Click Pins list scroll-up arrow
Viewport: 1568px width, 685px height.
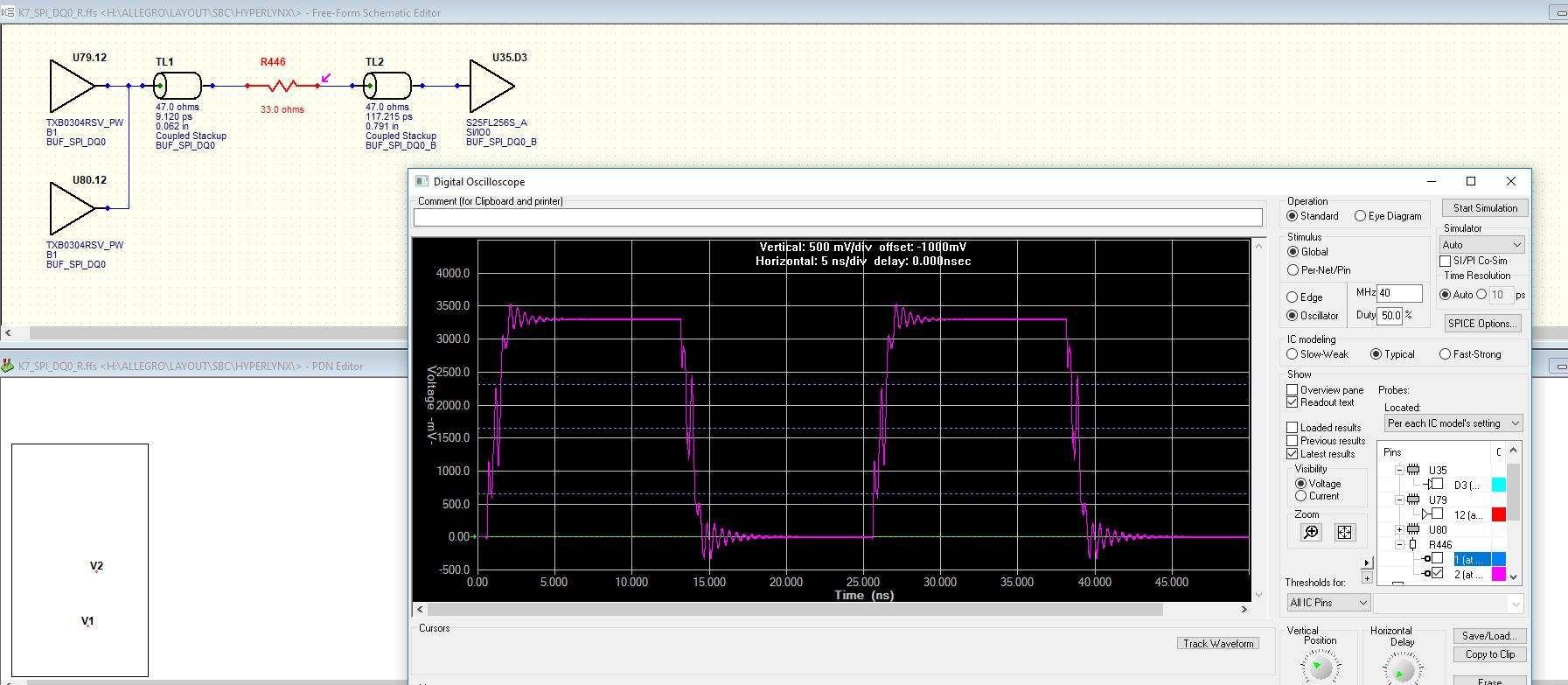tap(1514, 449)
